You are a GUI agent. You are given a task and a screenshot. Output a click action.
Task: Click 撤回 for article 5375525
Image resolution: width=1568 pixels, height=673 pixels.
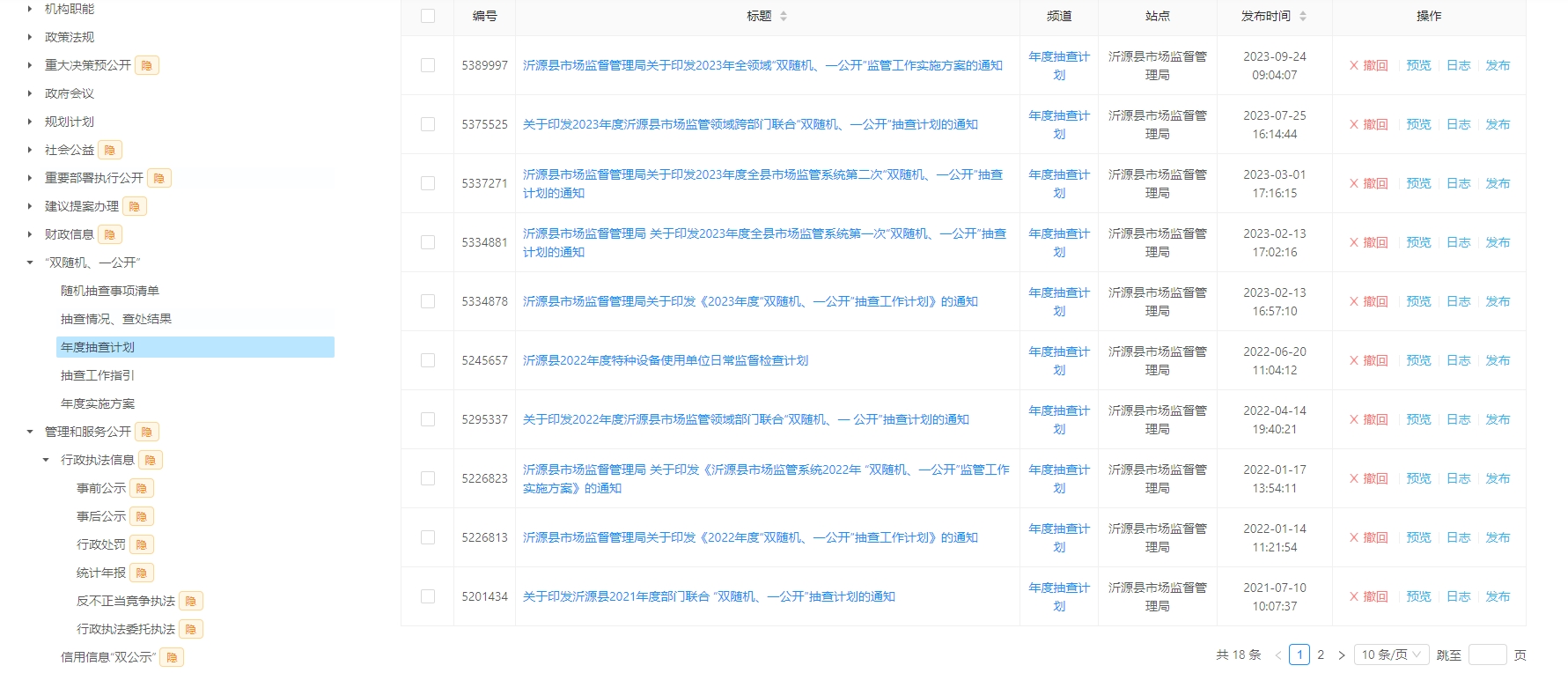tap(1369, 124)
